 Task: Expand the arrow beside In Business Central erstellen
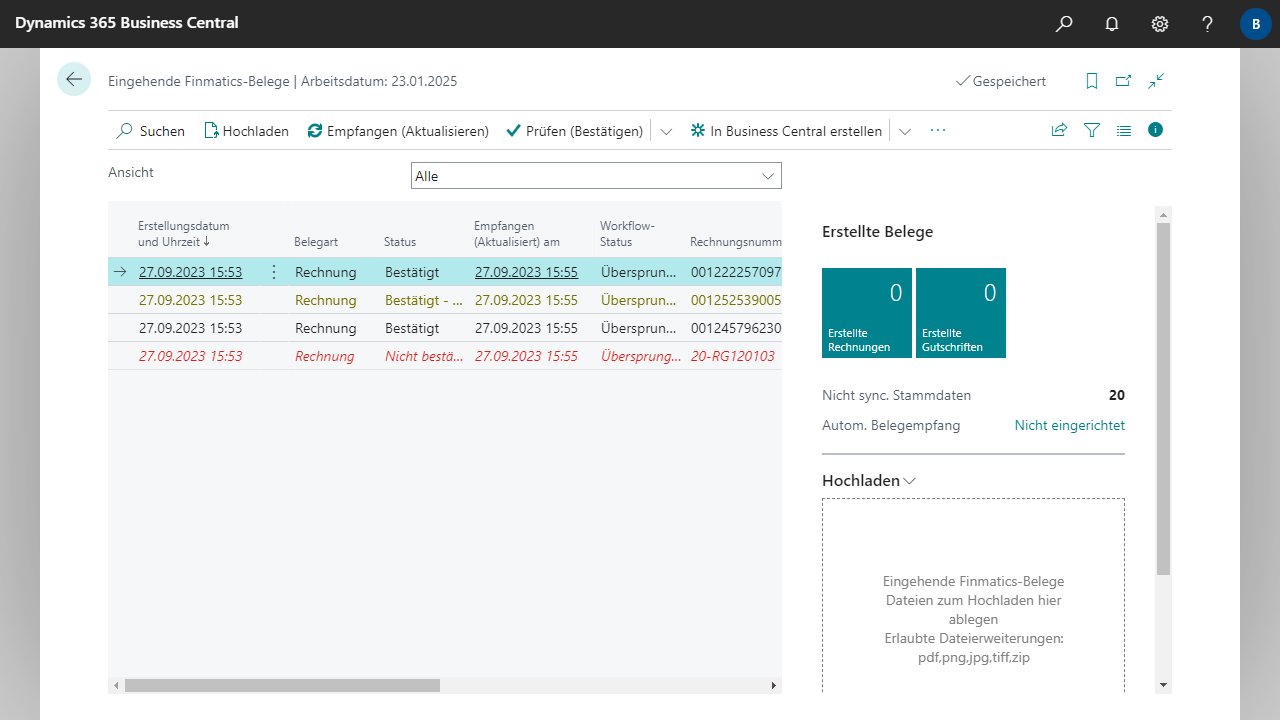[x=905, y=131]
